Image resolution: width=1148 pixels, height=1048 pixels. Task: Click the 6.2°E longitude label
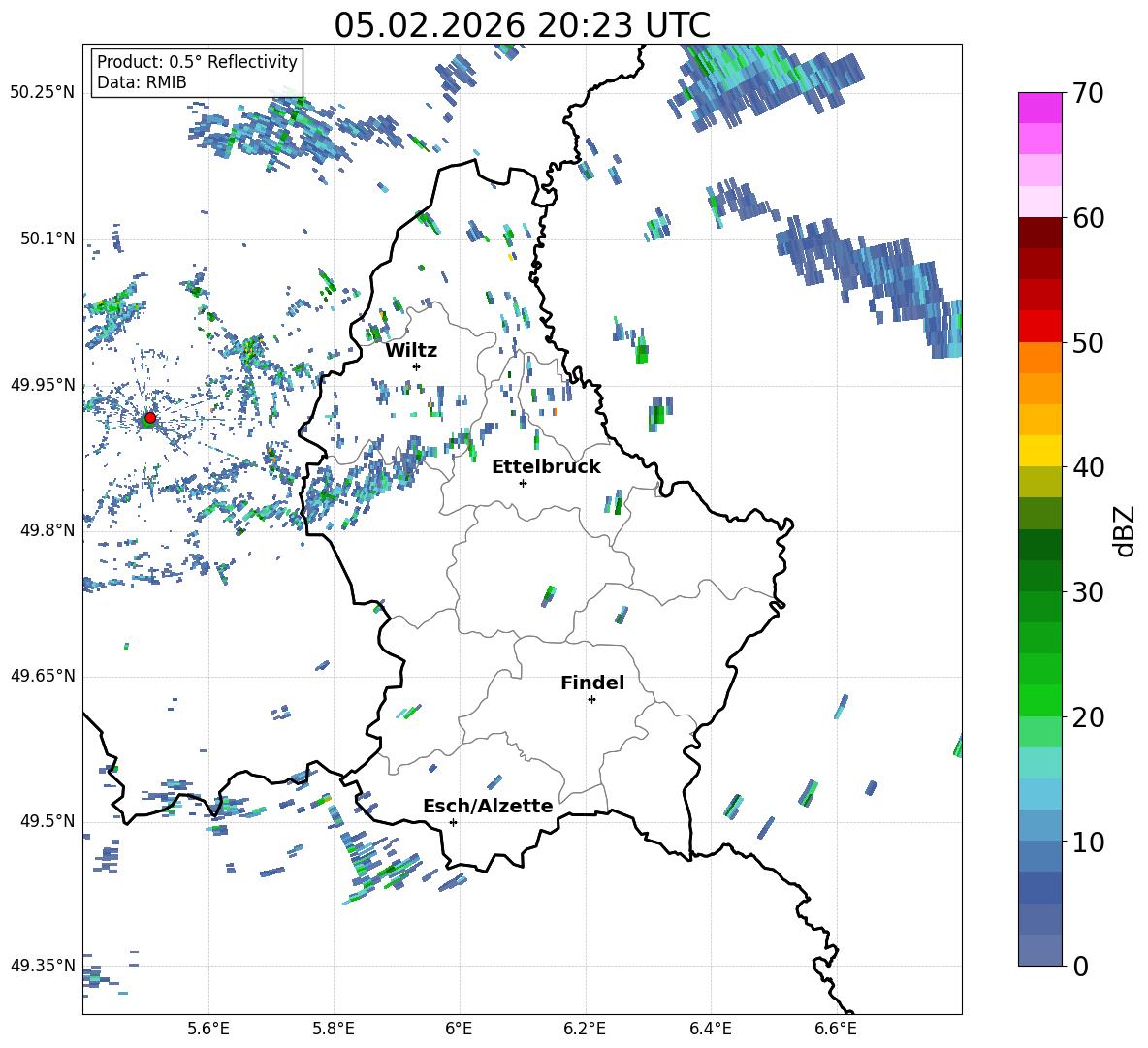[x=585, y=1030]
